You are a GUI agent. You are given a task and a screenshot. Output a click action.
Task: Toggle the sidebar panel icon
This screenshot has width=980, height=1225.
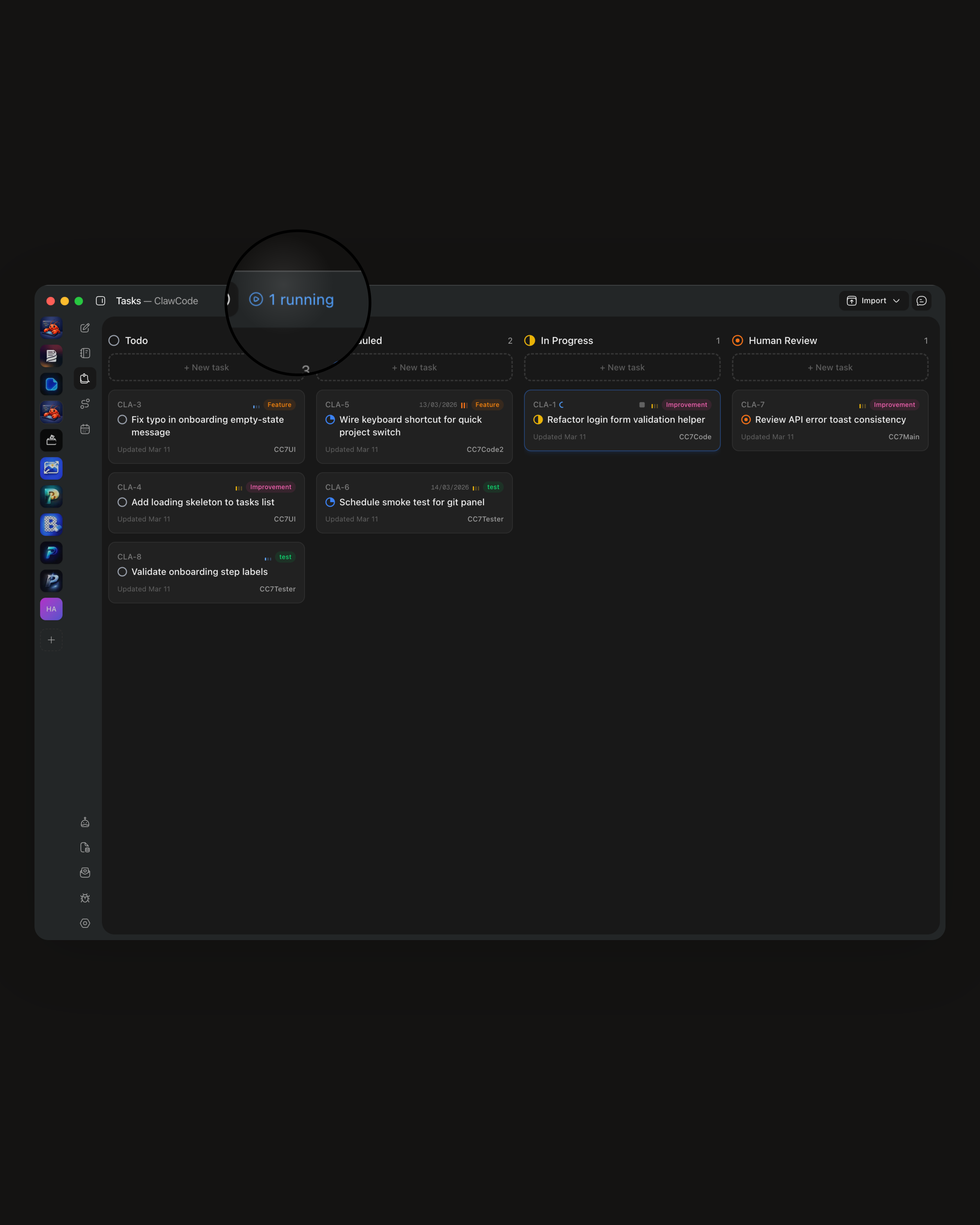[x=100, y=301]
